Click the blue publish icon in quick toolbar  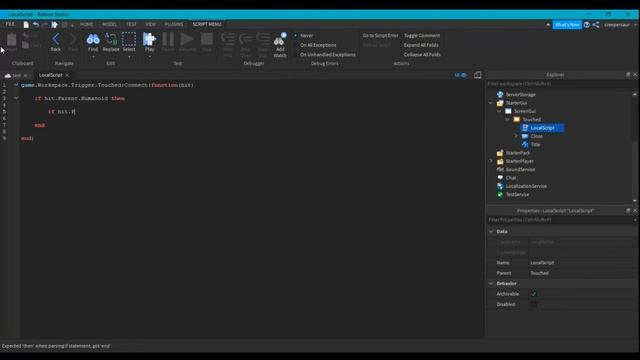[x=54, y=24]
